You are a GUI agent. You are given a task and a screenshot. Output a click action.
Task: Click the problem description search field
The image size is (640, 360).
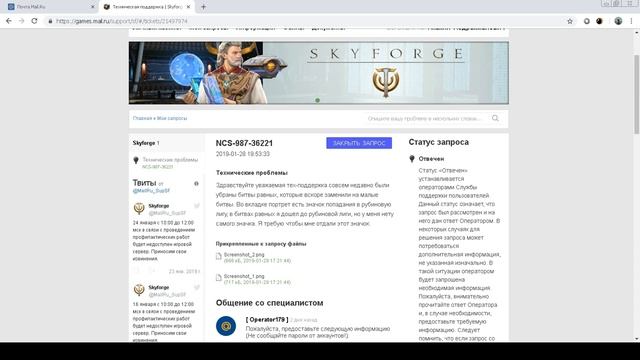(x=426, y=118)
